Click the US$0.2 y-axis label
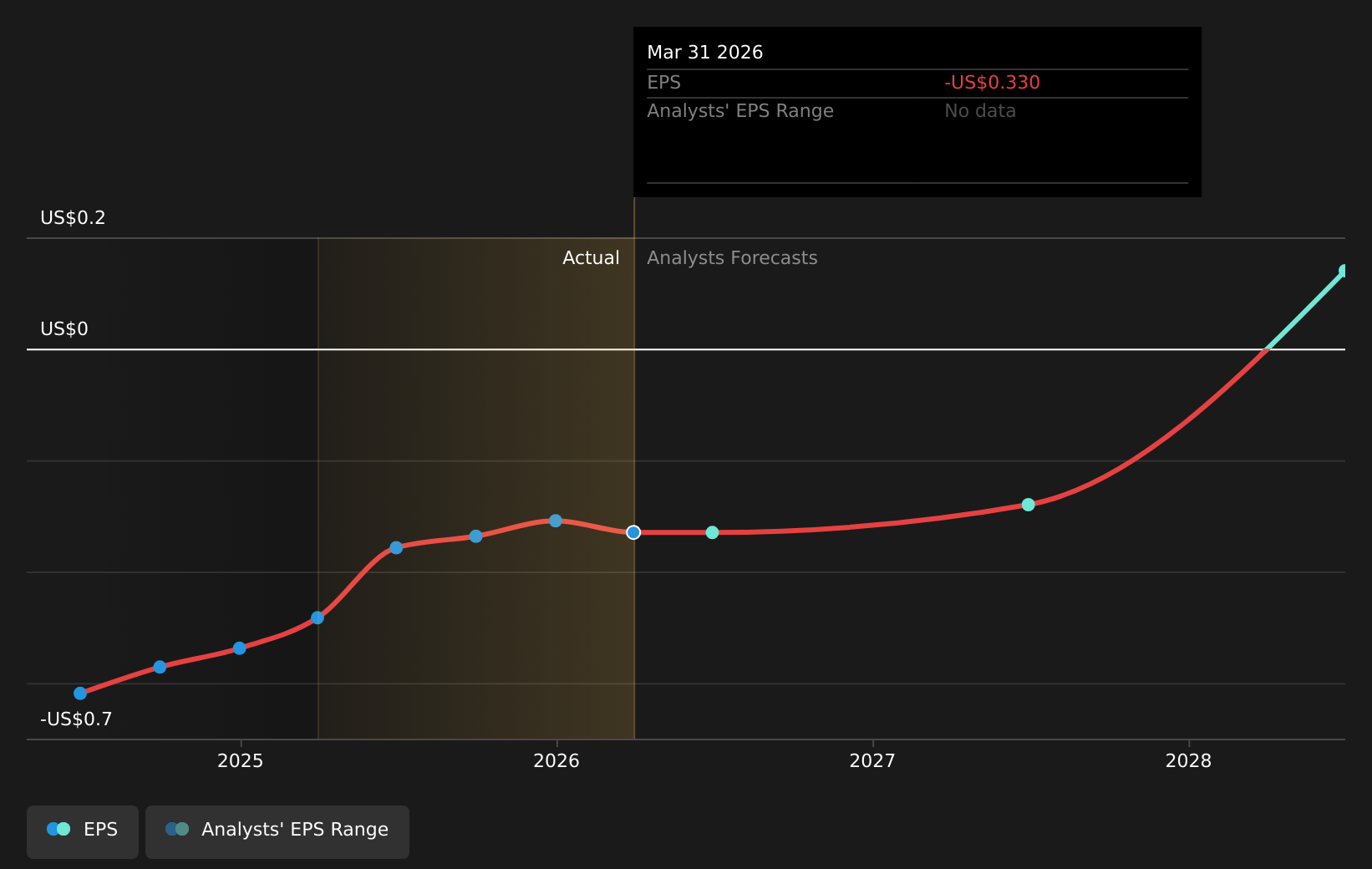 point(74,218)
